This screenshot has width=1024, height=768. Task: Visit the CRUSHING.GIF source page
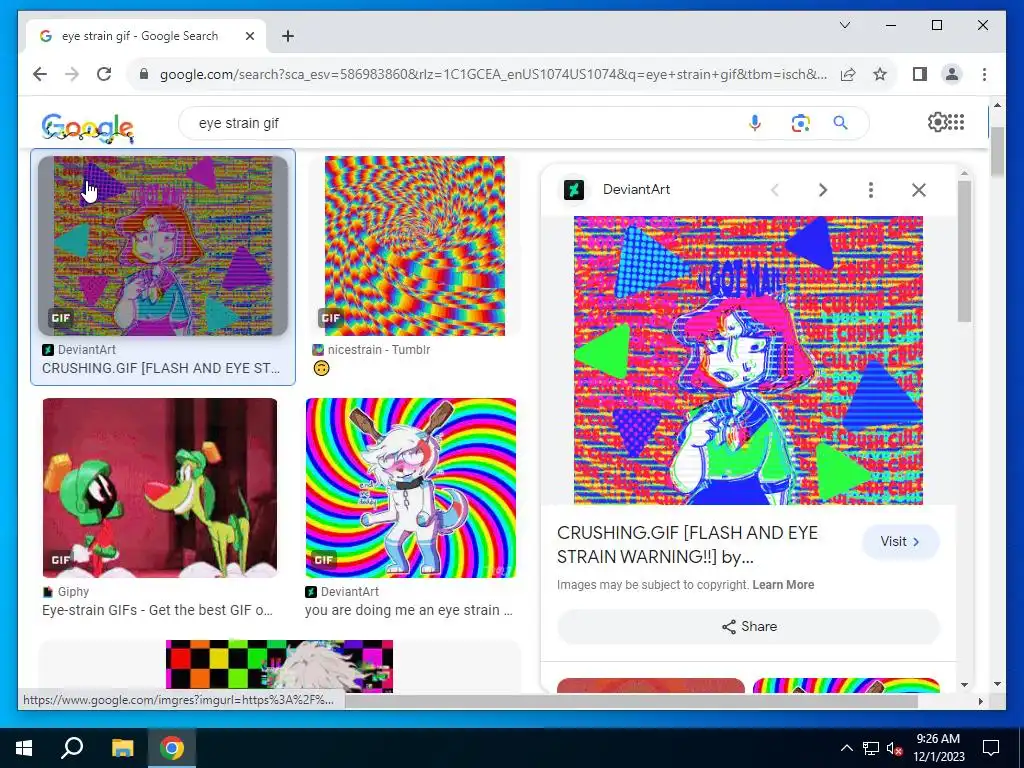coord(901,541)
